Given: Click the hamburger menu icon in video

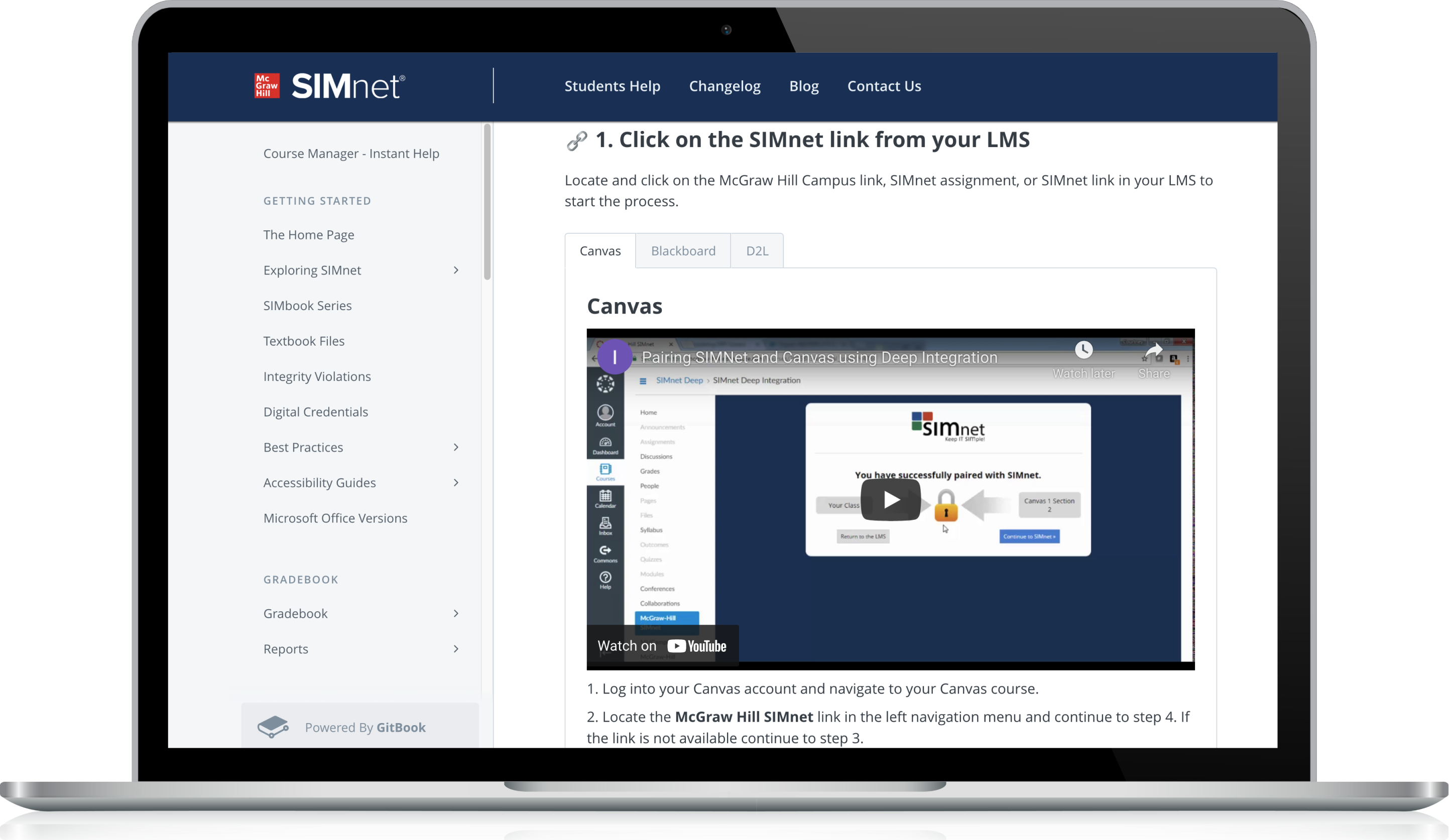Looking at the screenshot, I should click(643, 381).
